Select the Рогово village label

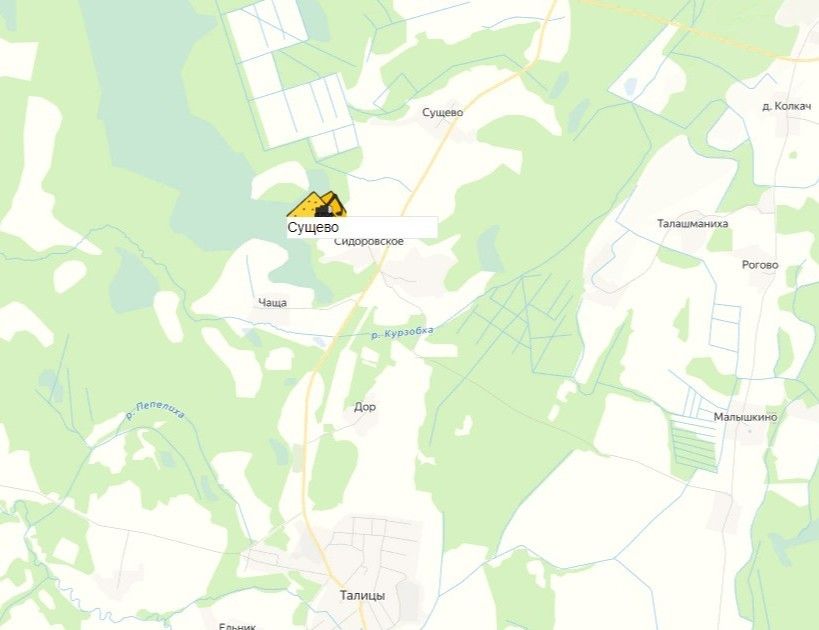[760, 265]
